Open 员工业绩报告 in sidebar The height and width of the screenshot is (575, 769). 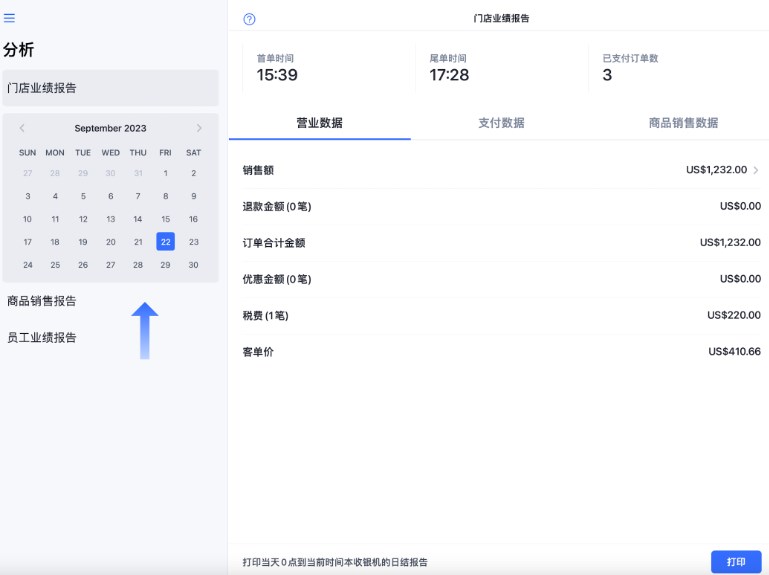[x=42, y=338]
